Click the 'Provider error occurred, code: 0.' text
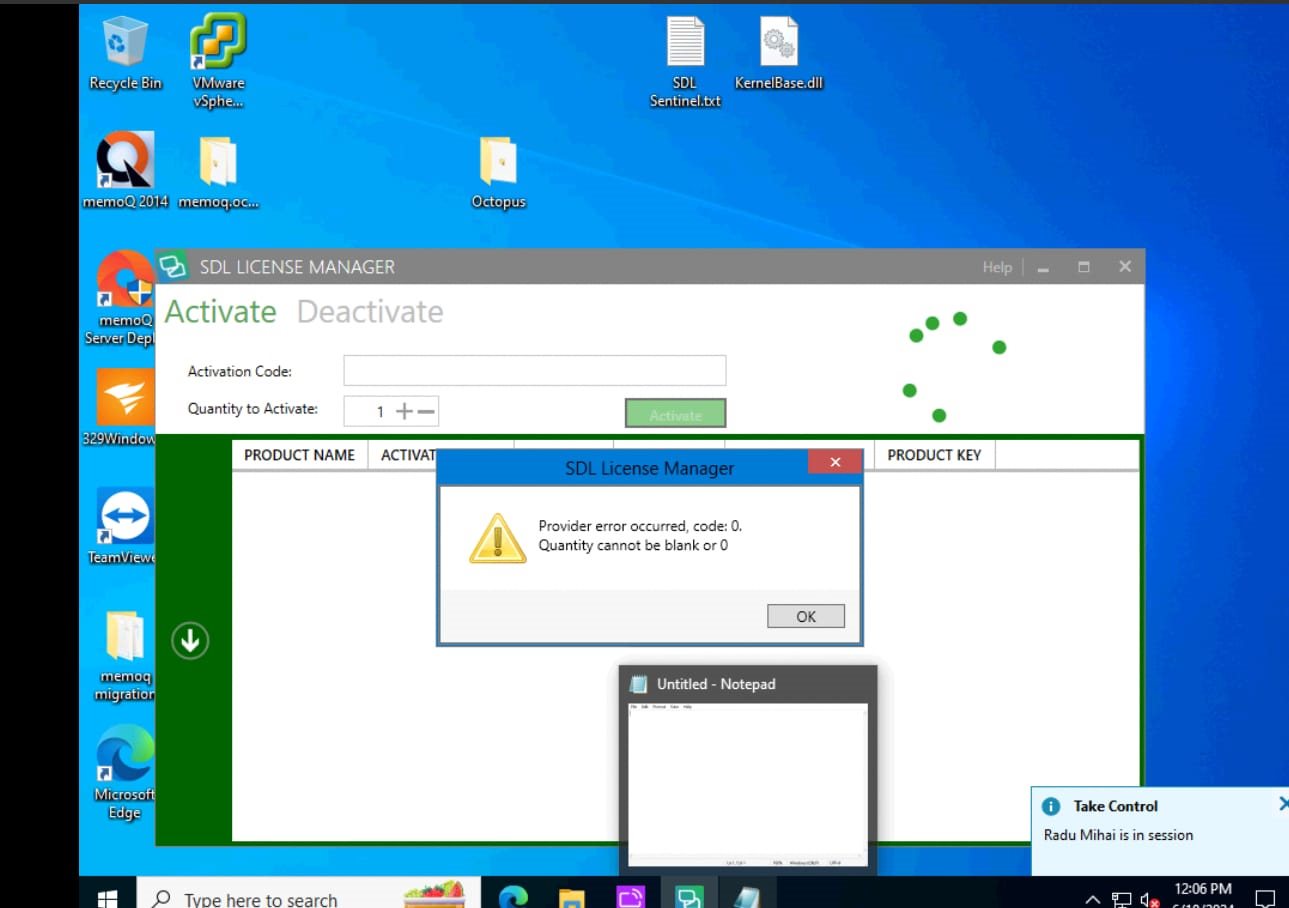Image resolution: width=1289 pixels, height=908 pixels. (x=640, y=526)
